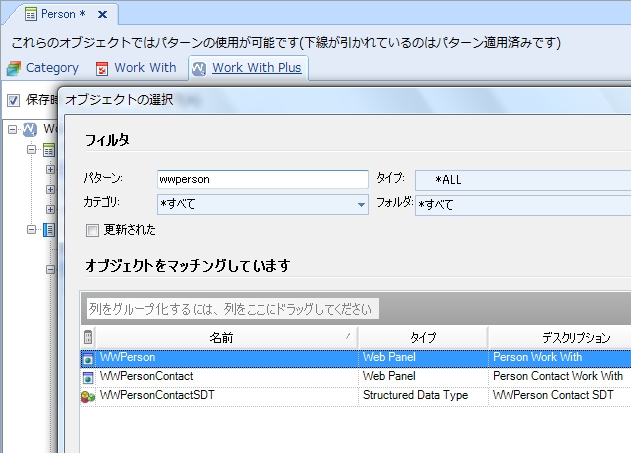
Task: Click the Work With pattern icon
Action: tap(102, 68)
